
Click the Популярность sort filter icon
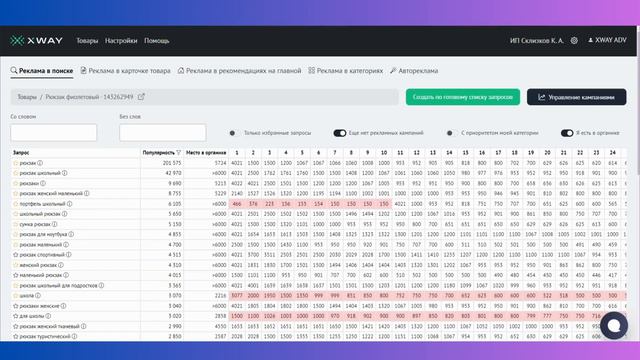click(178, 153)
